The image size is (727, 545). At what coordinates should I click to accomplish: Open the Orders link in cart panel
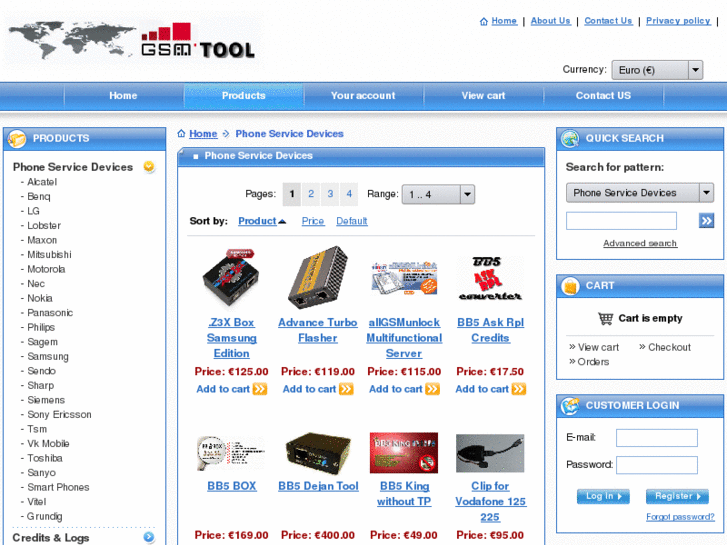point(593,362)
